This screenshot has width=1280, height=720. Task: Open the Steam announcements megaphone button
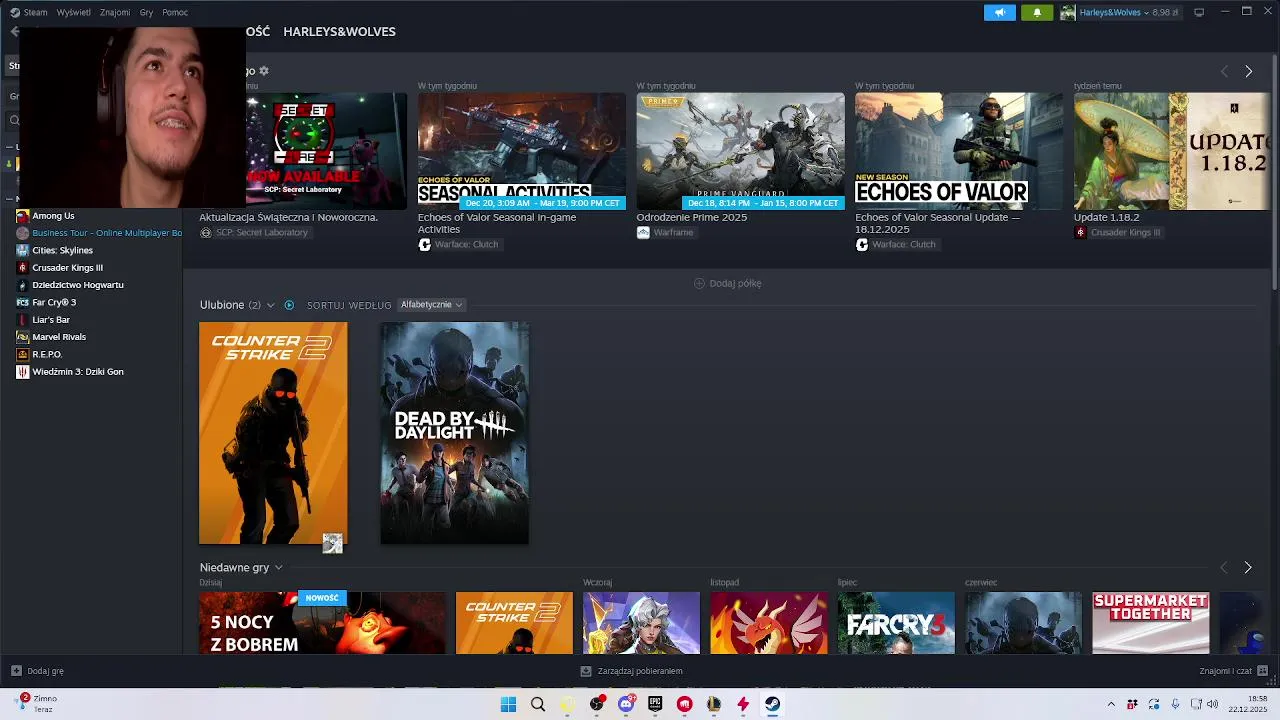point(999,12)
